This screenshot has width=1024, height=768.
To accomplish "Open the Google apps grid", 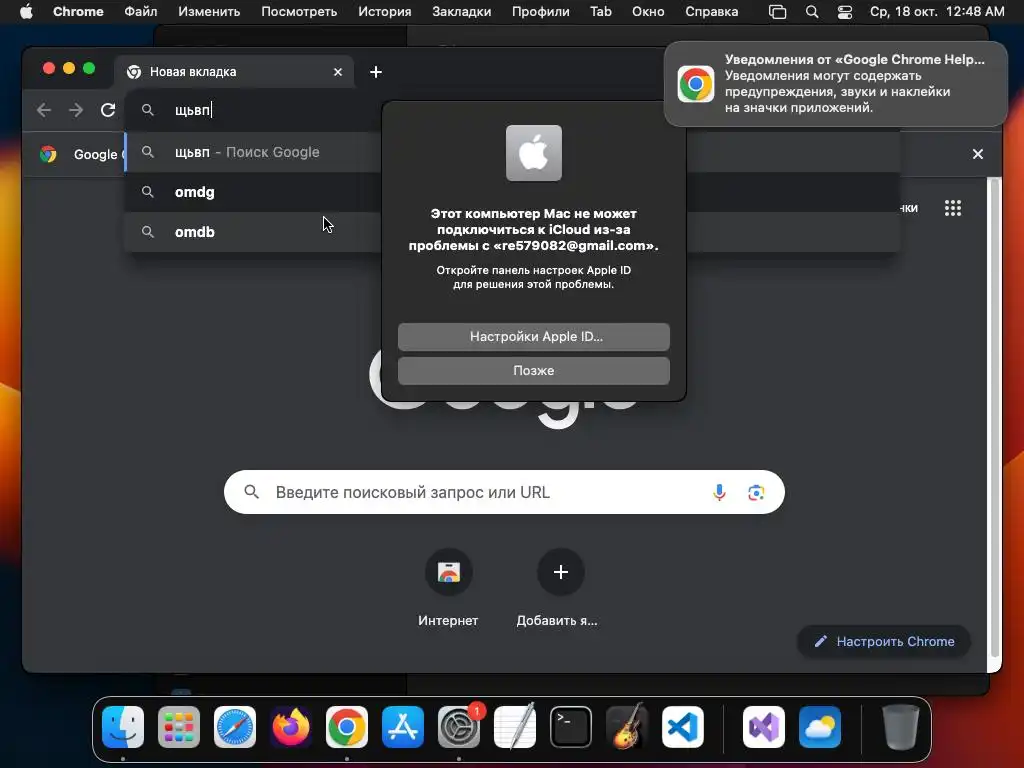I will coord(953,208).
